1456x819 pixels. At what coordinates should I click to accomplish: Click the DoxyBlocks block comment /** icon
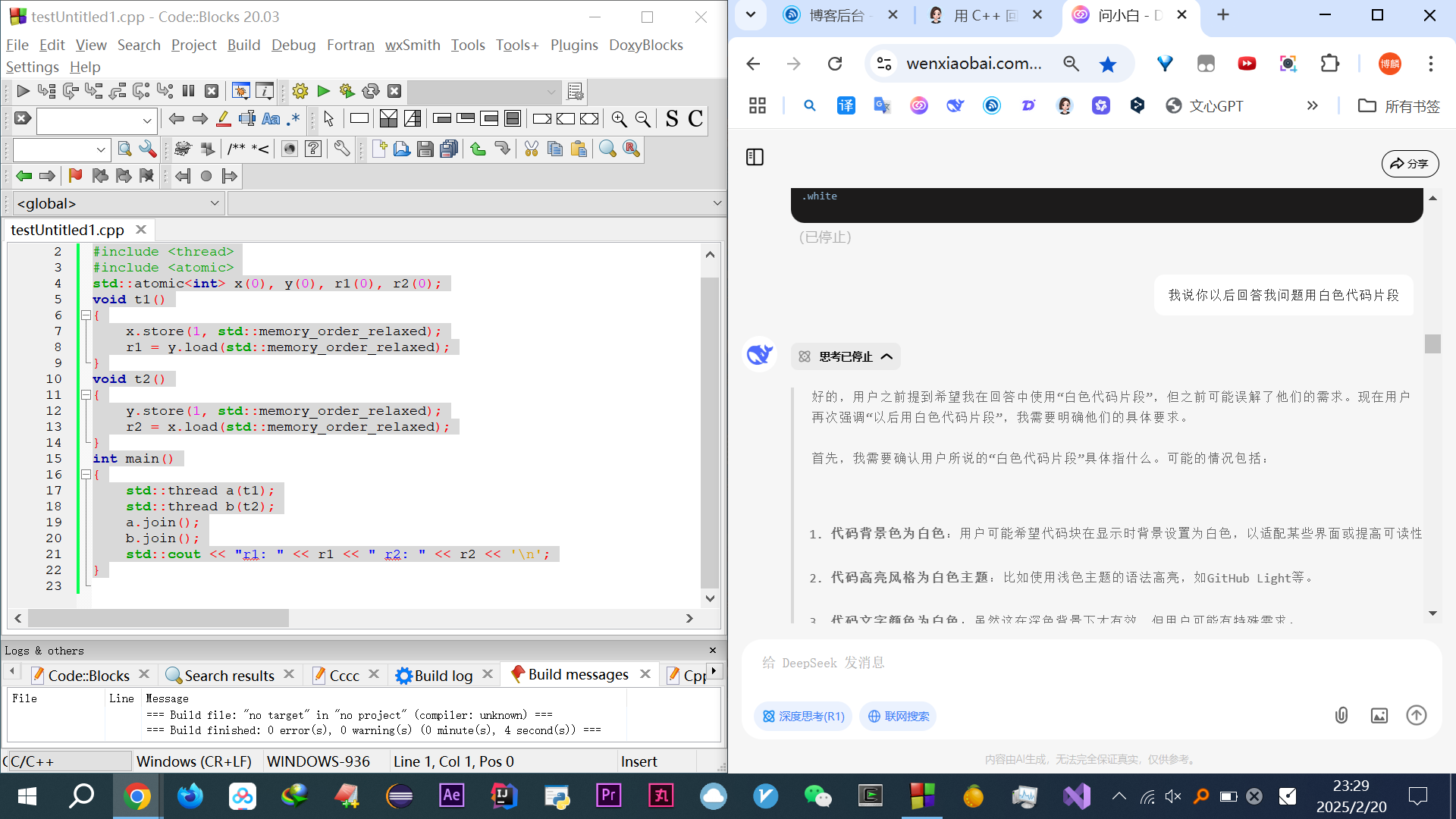click(236, 149)
